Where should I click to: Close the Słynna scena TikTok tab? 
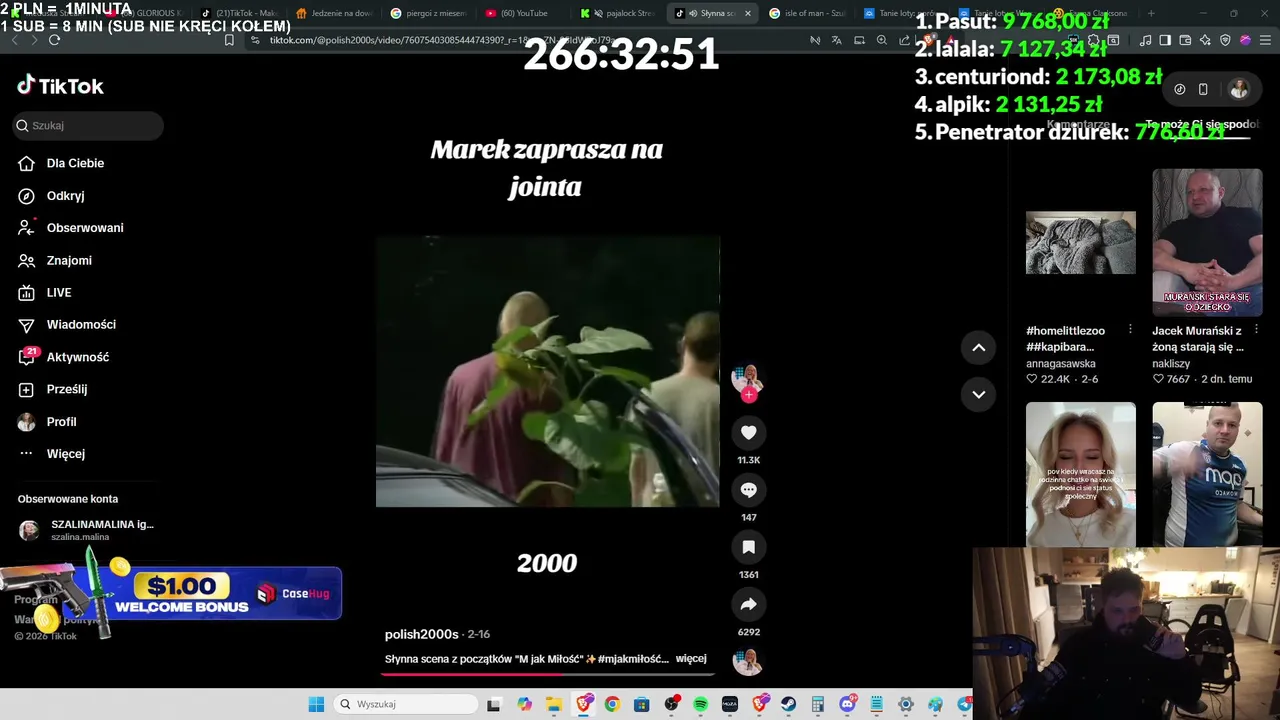click(747, 13)
